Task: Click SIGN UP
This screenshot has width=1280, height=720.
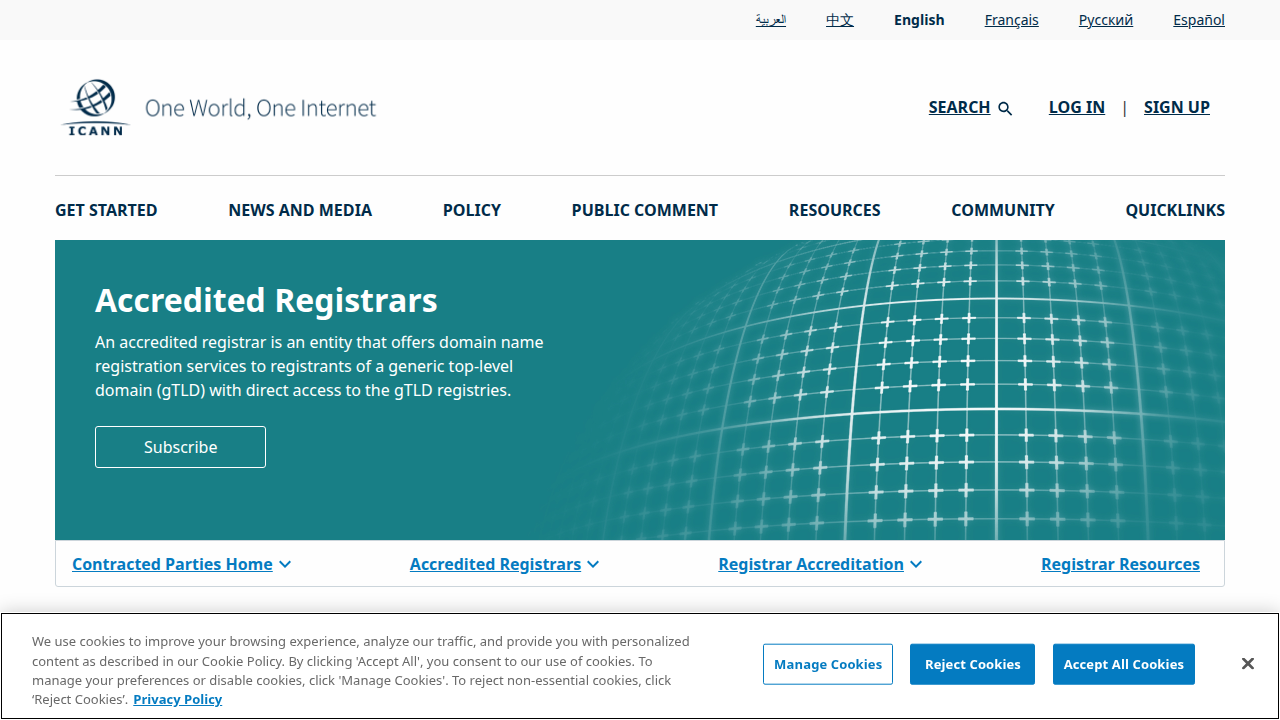Action: [x=1177, y=107]
